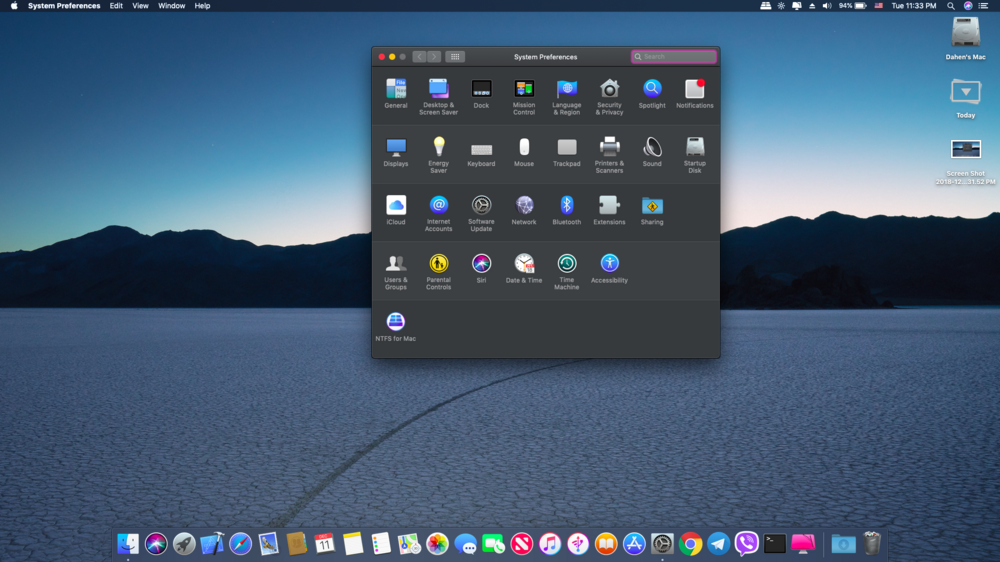Open the Sharing preference pane
Screen dimensions: 1000x562
(652, 206)
